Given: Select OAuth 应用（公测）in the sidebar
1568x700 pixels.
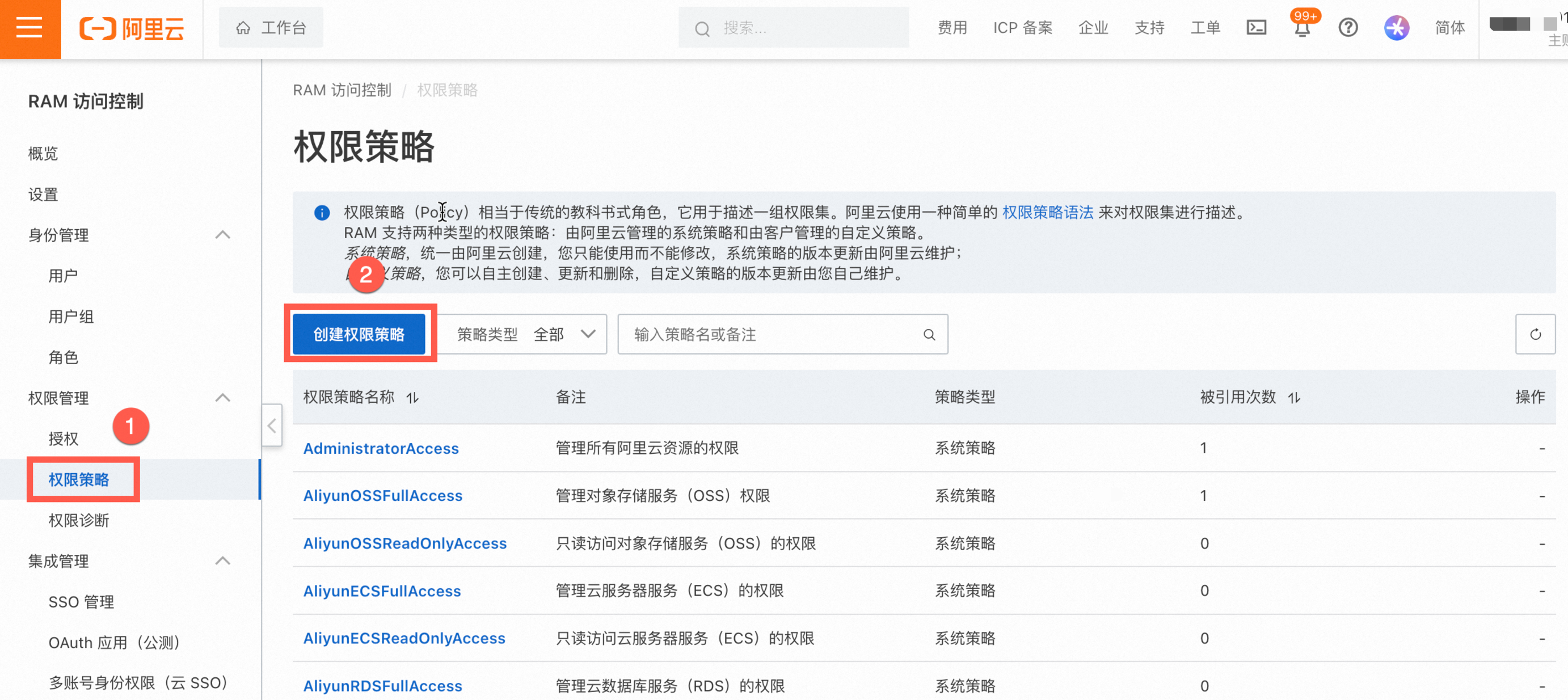Looking at the screenshot, I should pyautogui.click(x=115, y=643).
